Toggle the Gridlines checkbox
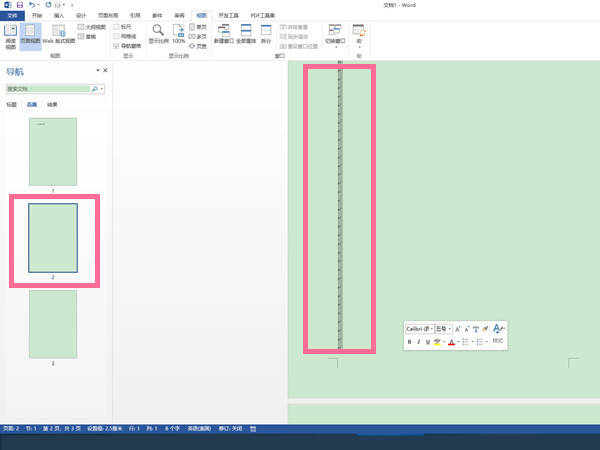The height and width of the screenshot is (450, 600). [x=116, y=36]
